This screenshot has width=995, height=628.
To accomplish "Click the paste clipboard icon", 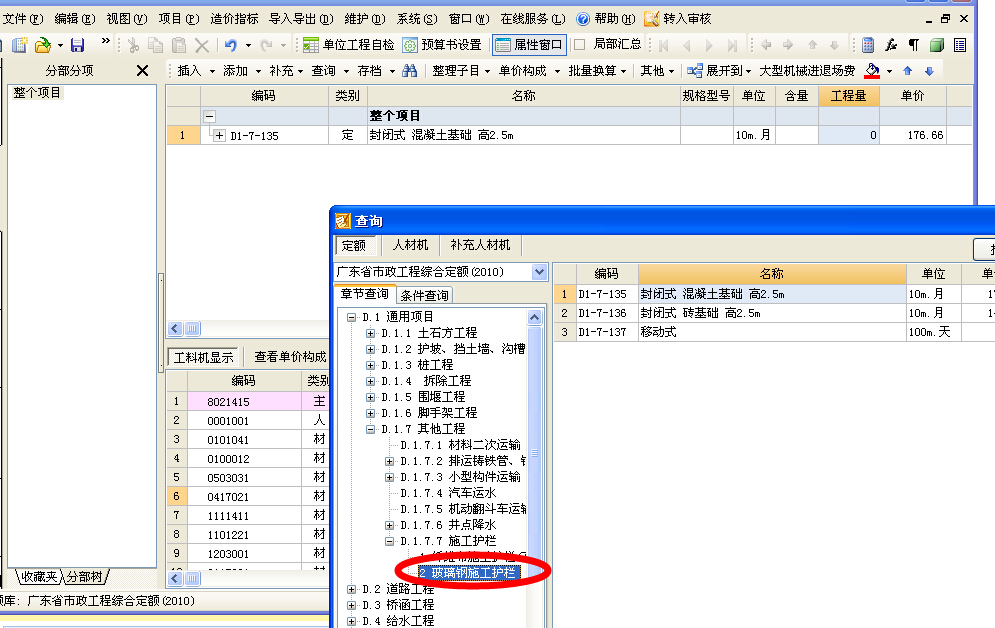I will tap(179, 45).
